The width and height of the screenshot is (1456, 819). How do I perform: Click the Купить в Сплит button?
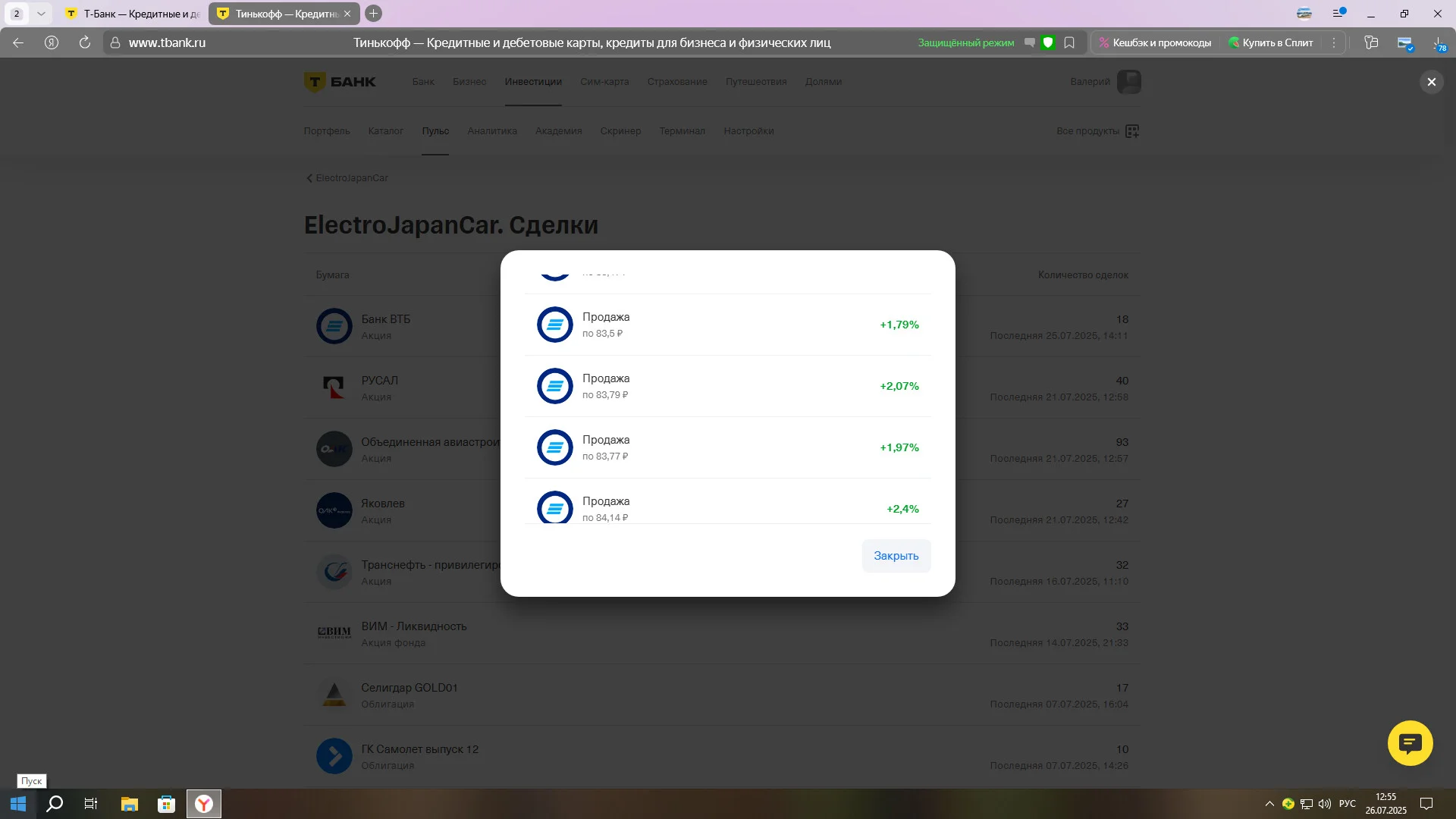pyautogui.click(x=1271, y=42)
